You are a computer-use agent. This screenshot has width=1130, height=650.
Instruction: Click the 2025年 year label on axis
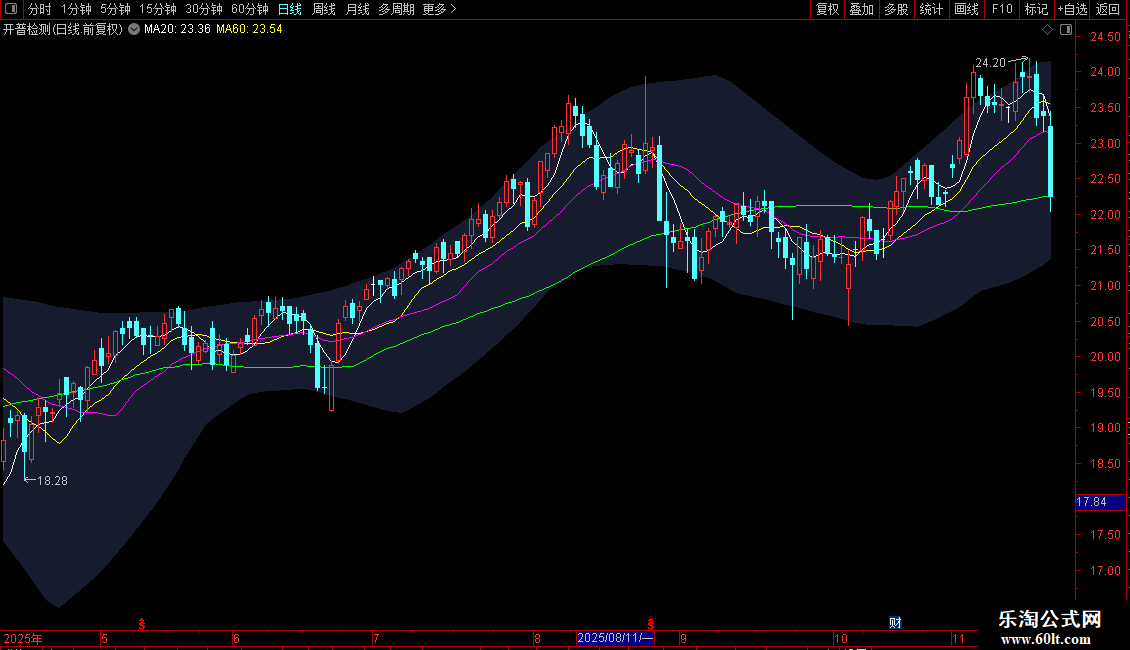pos(23,638)
